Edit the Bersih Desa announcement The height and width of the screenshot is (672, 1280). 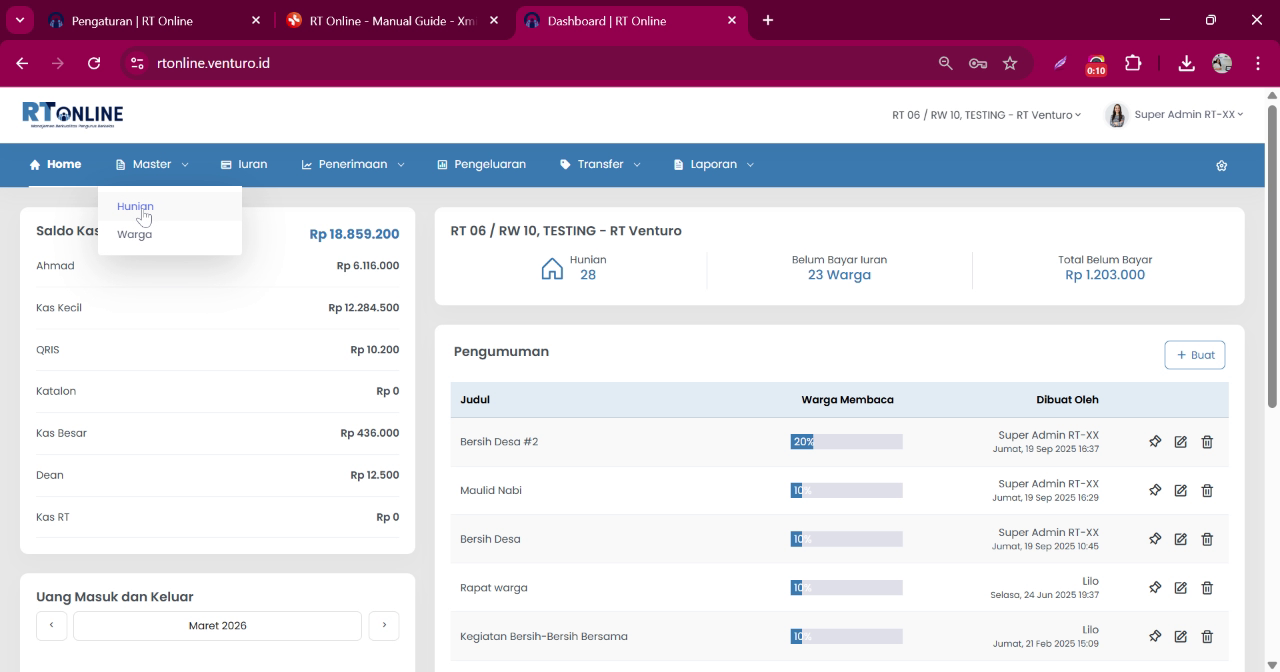1181,539
